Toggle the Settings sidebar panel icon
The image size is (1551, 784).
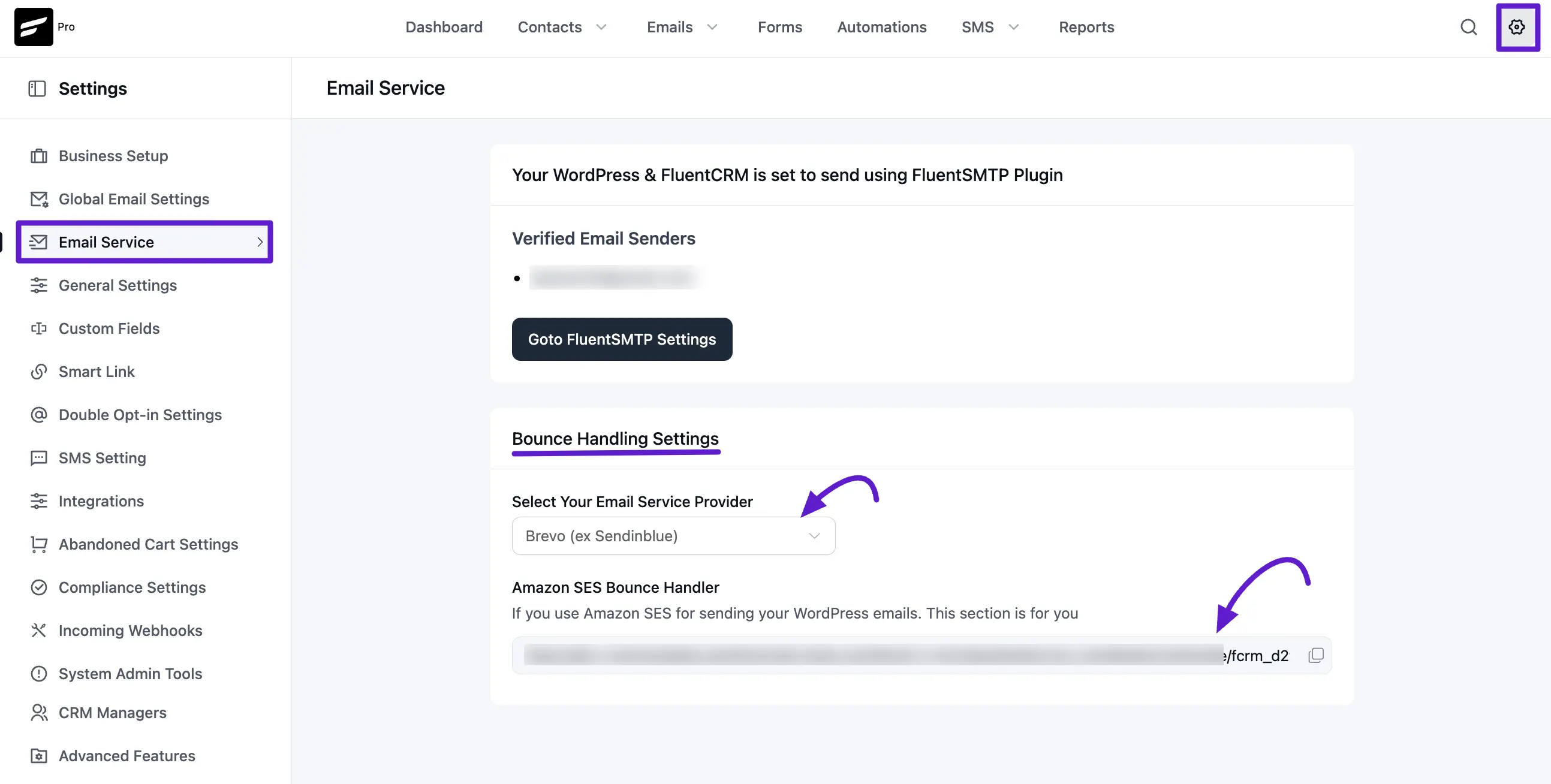click(x=37, y=89)
